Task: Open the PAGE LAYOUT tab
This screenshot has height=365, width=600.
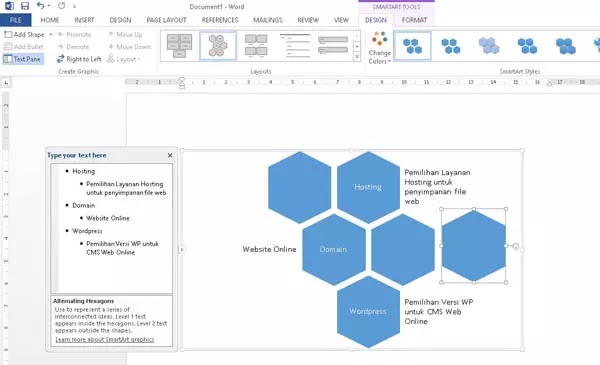Action: (166, 20)
